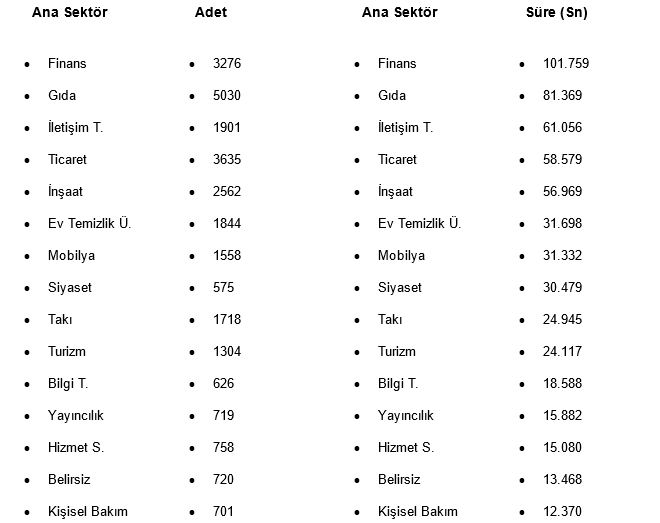Select the Mobilya duration 31.332
The width and height of the screenshot is (660, 523).
563,256
